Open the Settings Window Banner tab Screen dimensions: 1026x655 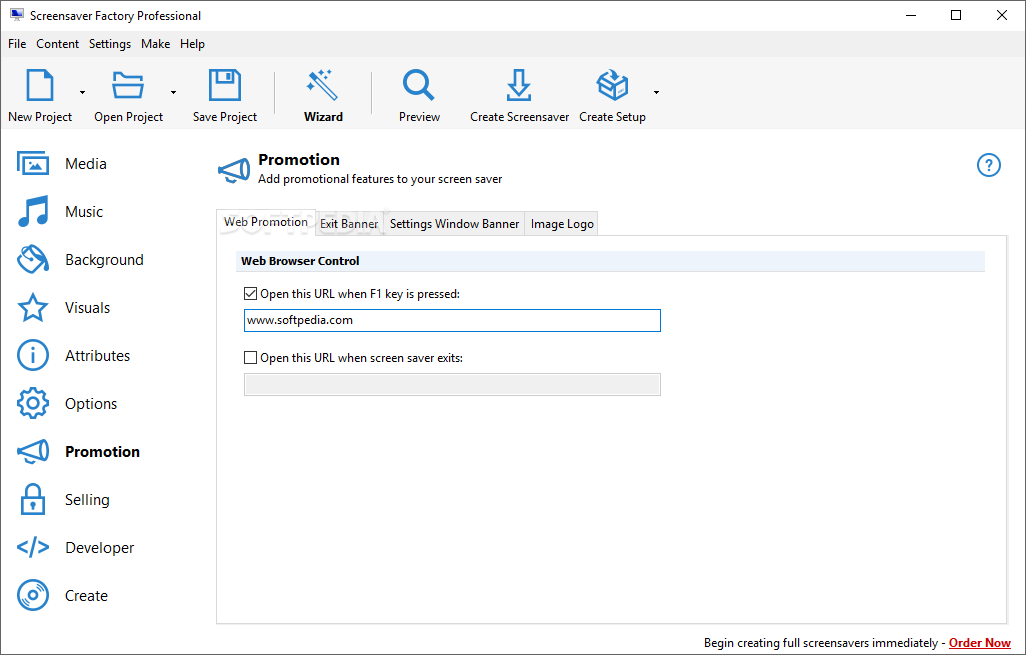[x=454, y=224]
